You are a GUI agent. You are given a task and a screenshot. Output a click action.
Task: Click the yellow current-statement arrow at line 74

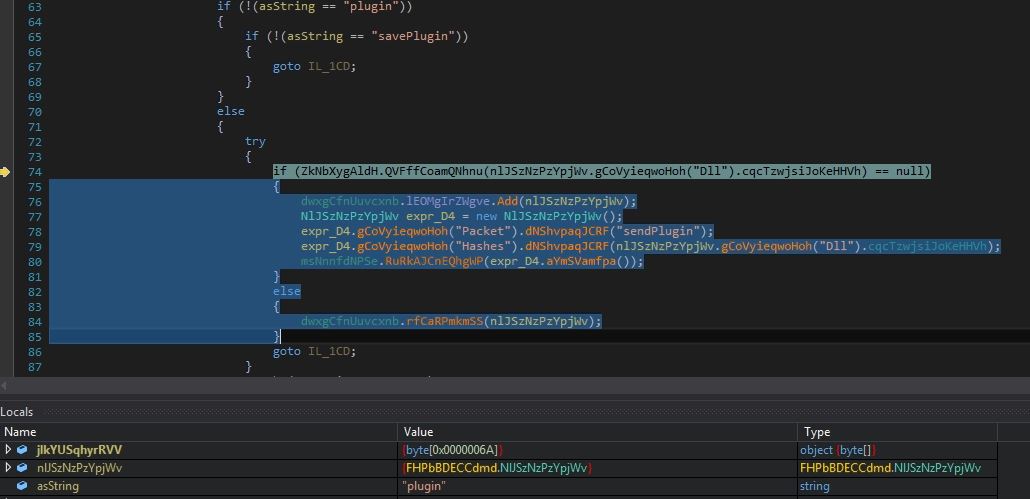pos(5,172)
